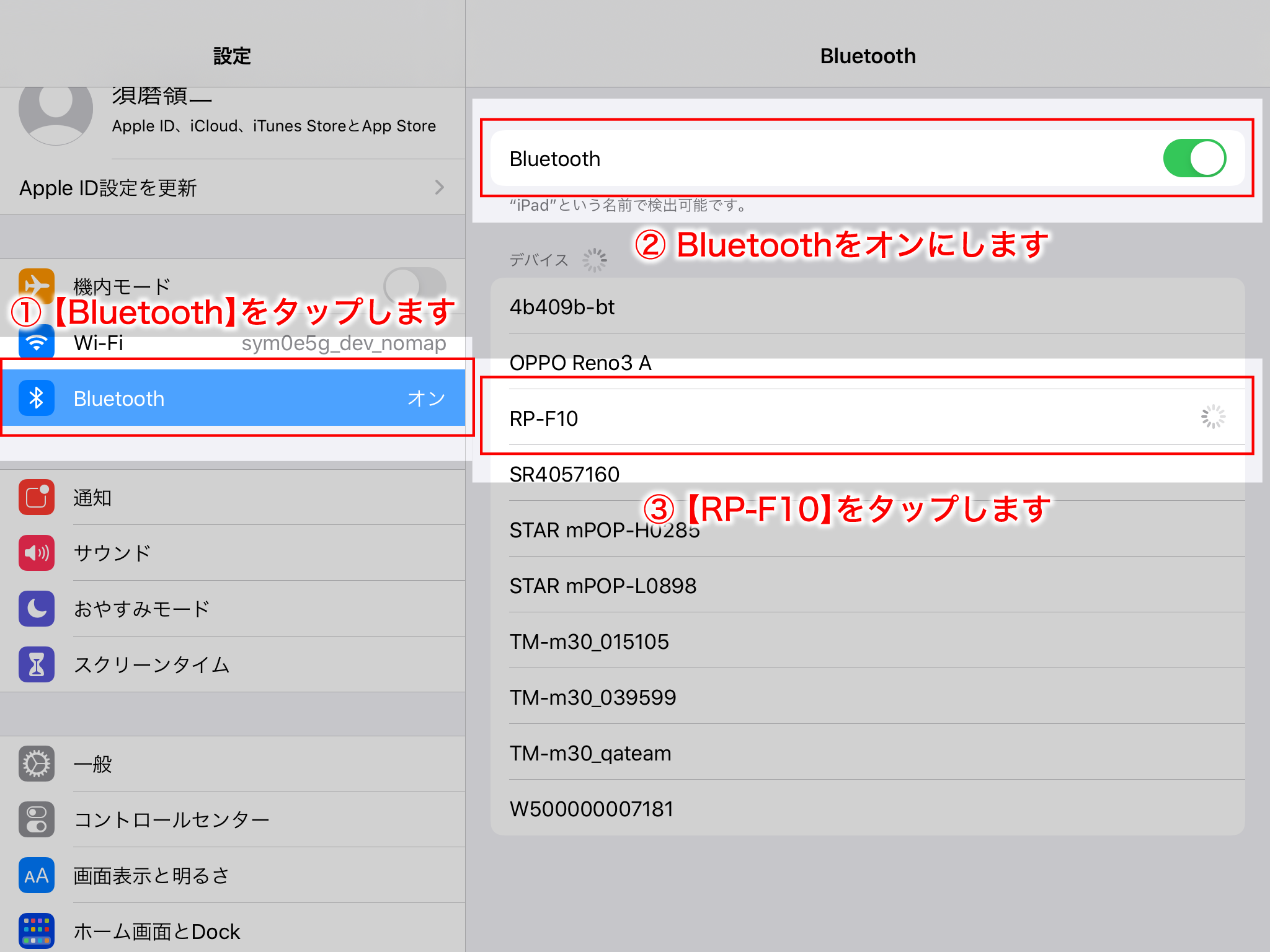This screenshot has height=952, width=1270.
Task: Open 通知 settings
Action: [233, 497]
